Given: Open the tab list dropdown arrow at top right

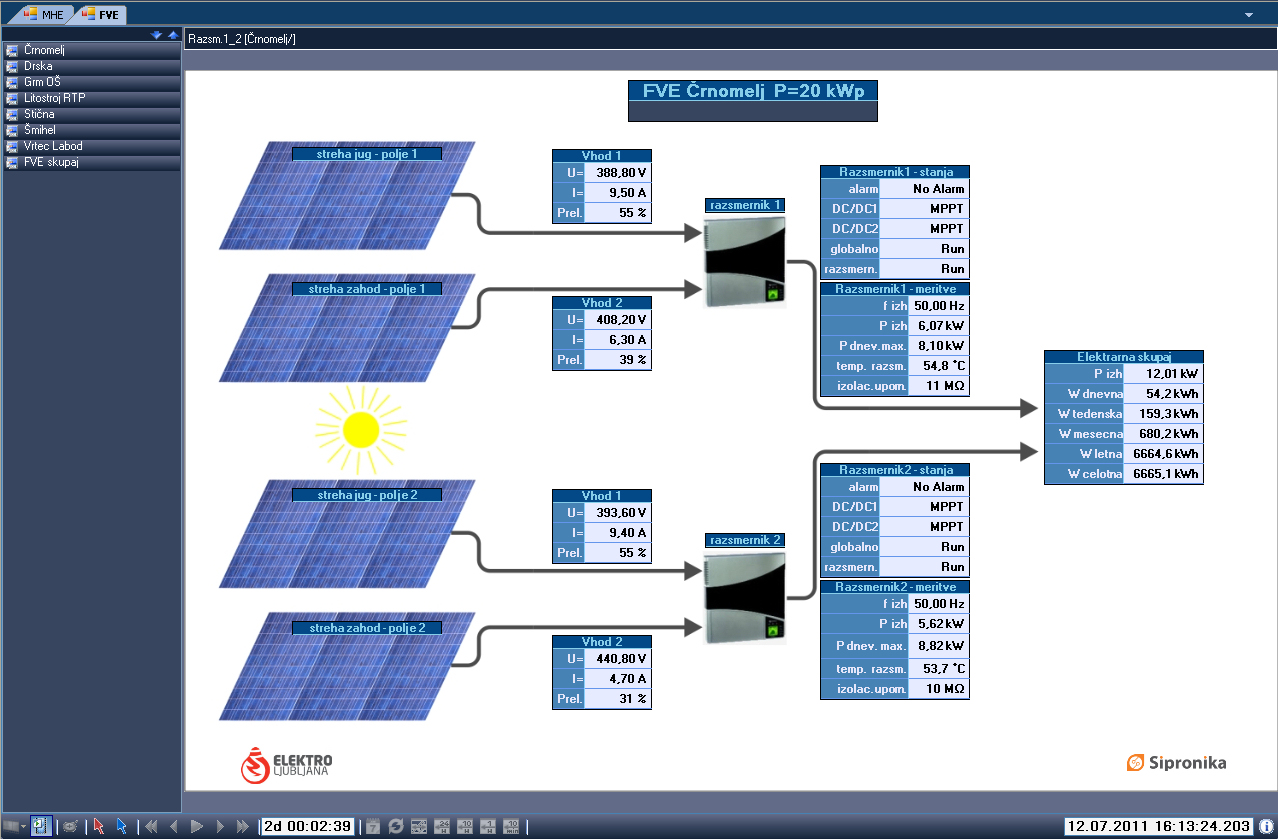Looking at the screenshot, I should coord(1249,15).
